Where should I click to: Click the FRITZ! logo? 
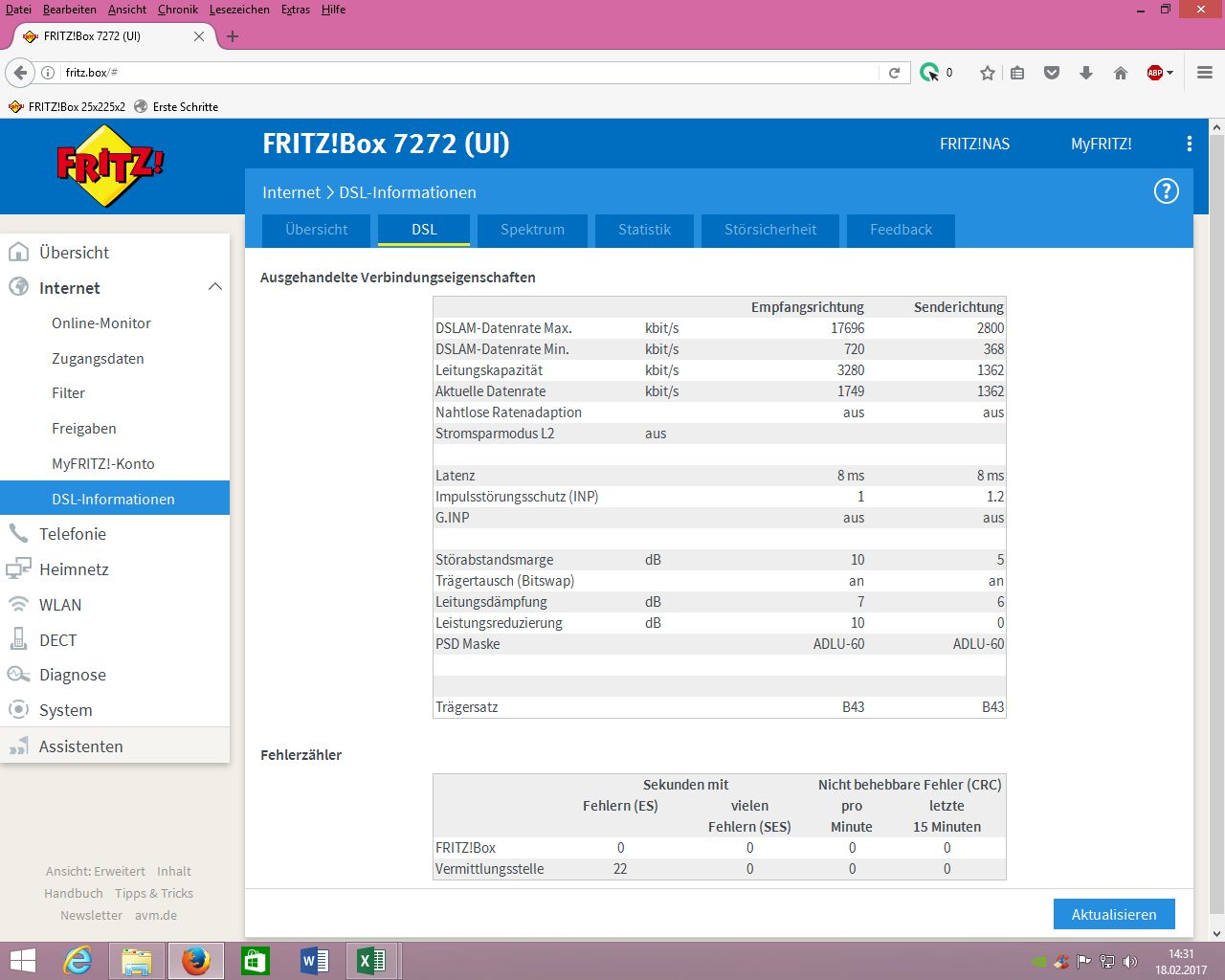coord(110,166)
